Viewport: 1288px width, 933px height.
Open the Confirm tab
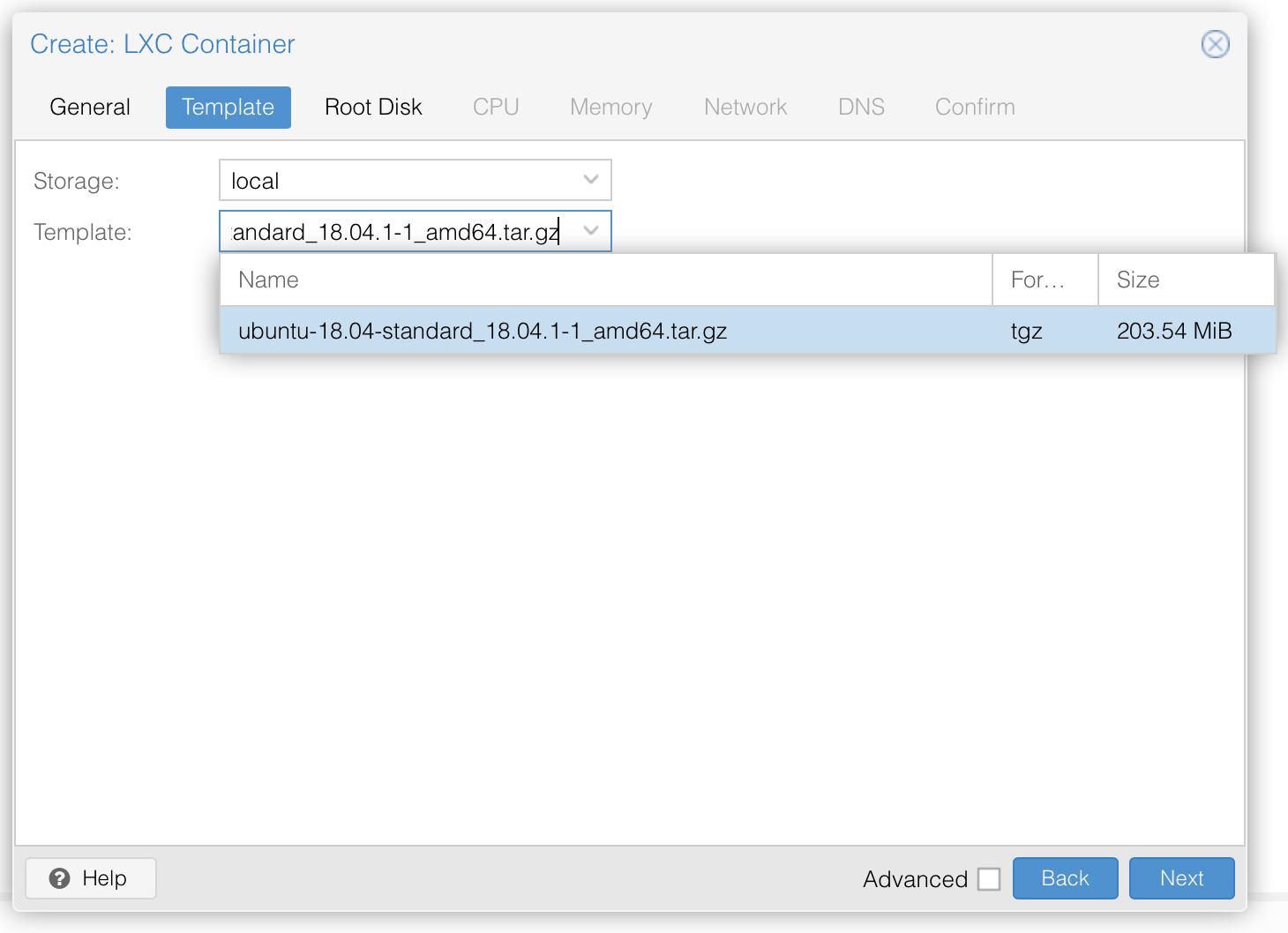974,107
